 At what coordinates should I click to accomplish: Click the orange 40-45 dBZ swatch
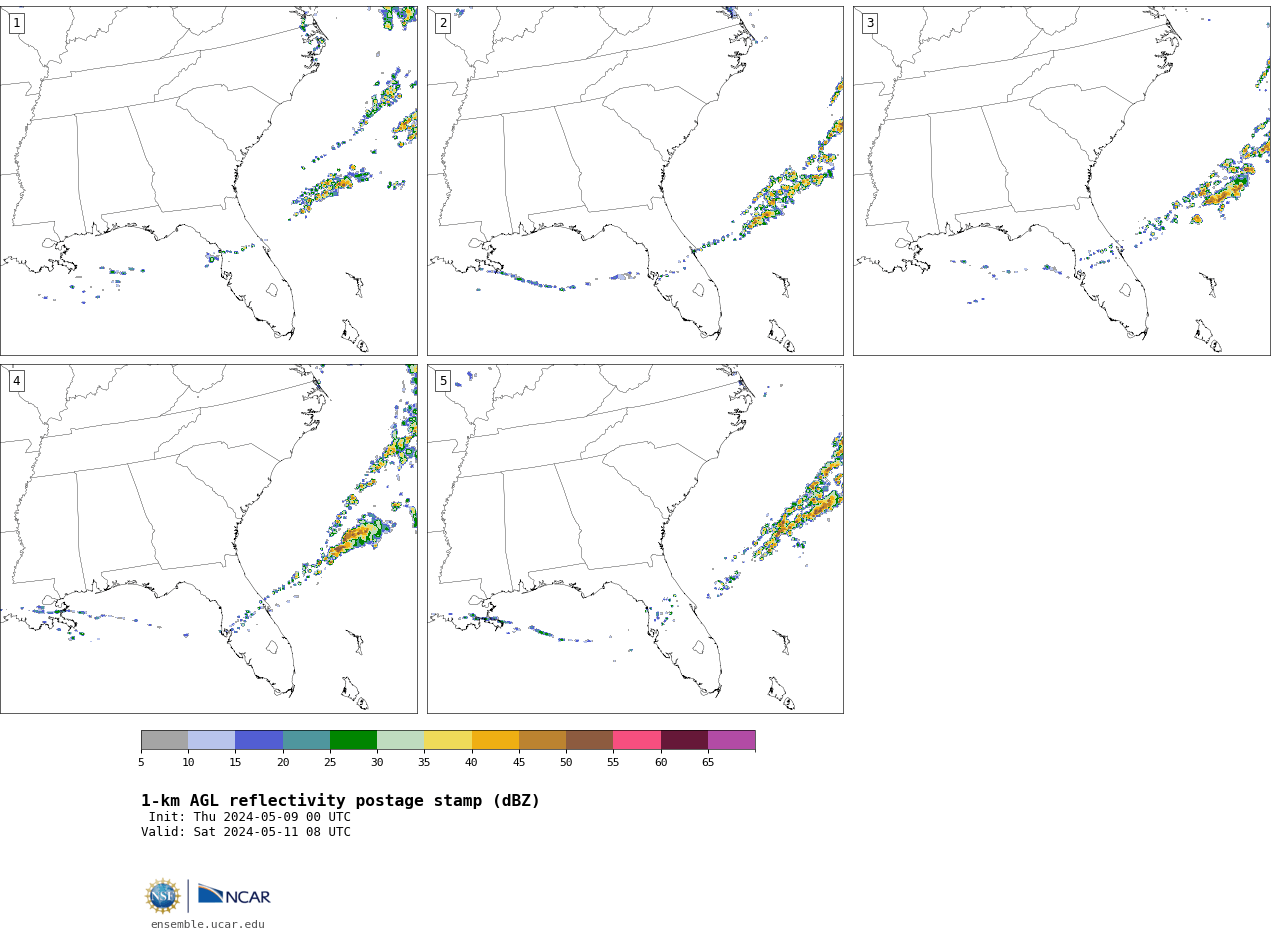click(495, 740)
